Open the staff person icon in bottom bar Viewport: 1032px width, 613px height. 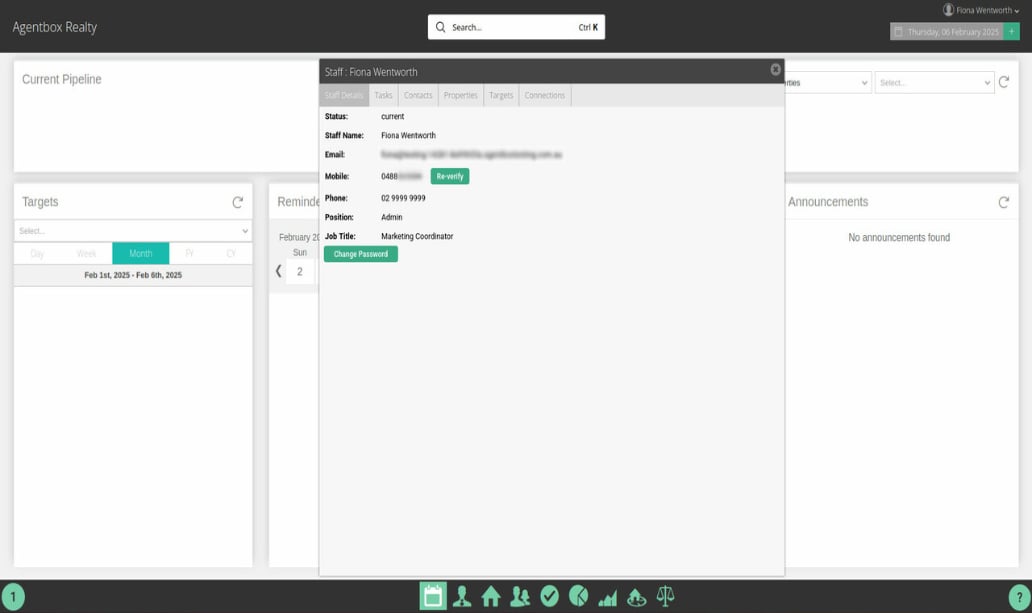tap(462, 597)
